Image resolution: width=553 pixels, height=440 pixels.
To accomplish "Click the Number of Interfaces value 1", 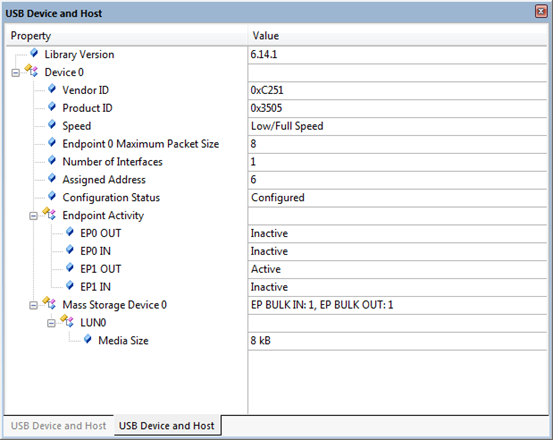I will (253, 162).
